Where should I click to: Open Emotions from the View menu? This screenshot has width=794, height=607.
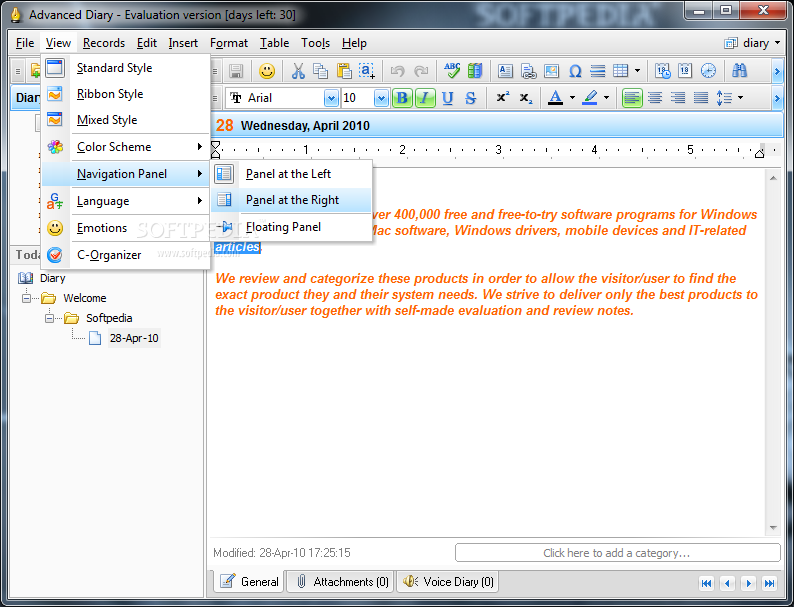click(126, 228)
